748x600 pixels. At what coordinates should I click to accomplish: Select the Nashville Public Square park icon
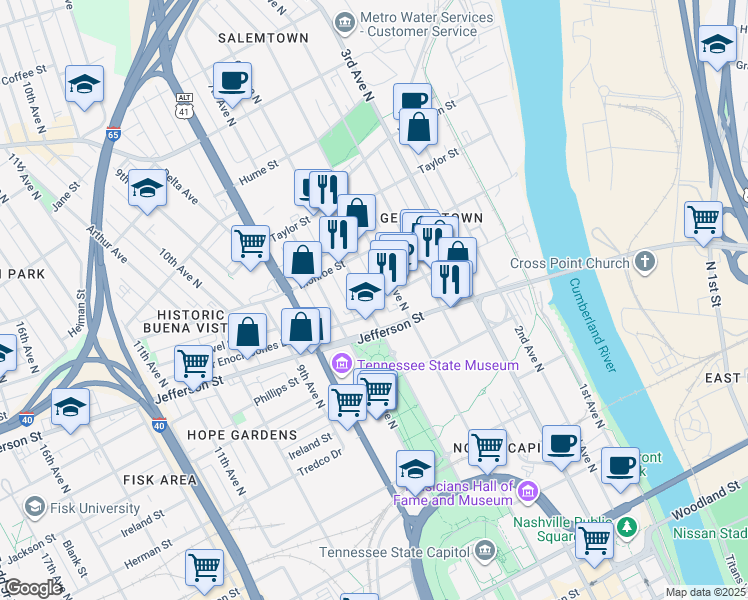point(627,527)
